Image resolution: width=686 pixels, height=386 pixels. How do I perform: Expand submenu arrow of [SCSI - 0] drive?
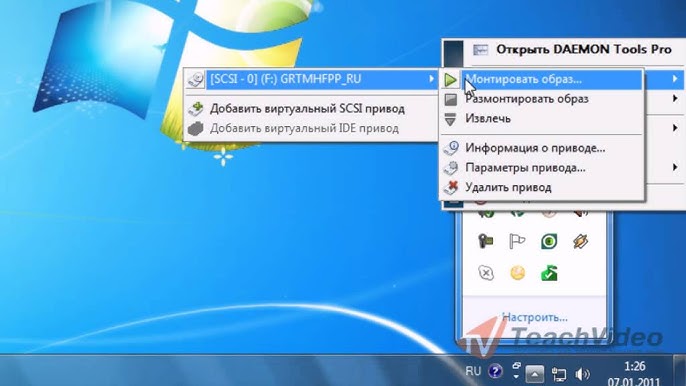[431, 79]
